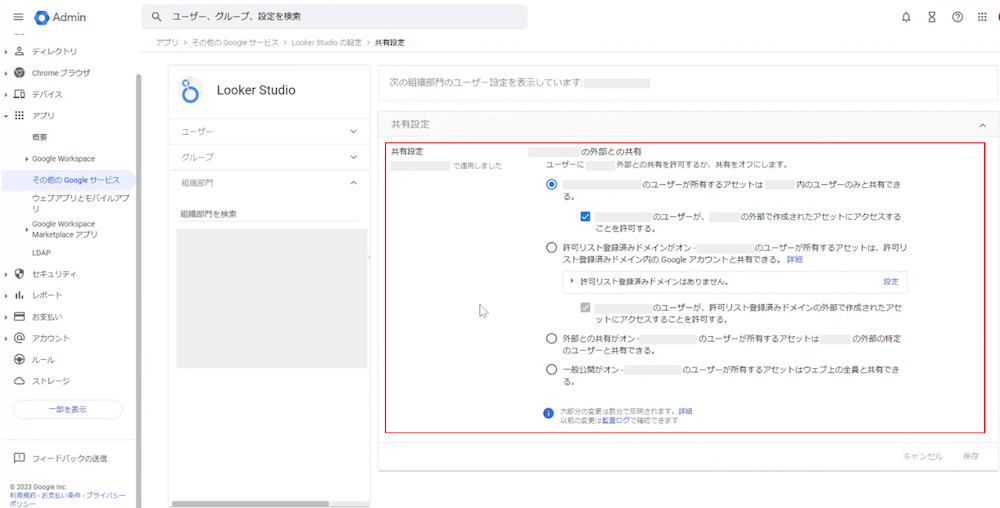Image resolution: width=1000 pixels, height=508 pixels.
Task: Uncheck the checkbox for access to externally created assets
Action: click(585, 216)
